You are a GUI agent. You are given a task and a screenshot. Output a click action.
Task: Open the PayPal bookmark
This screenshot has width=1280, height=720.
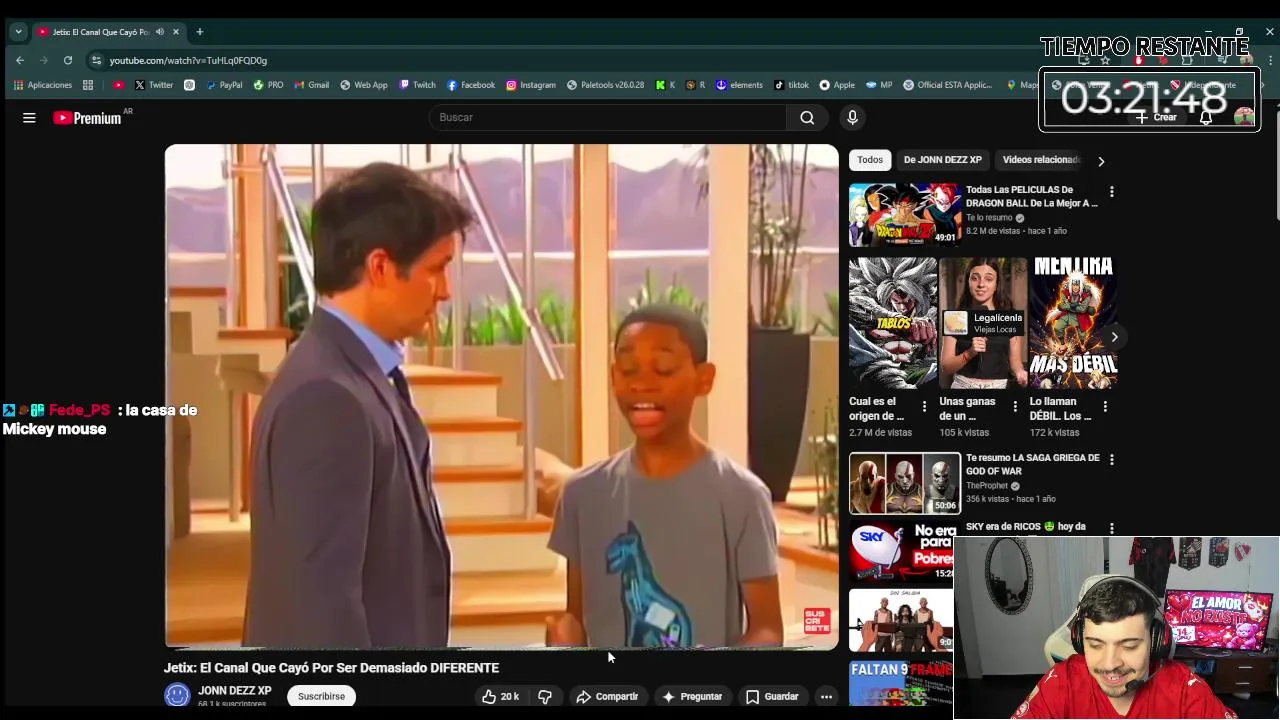(x=224, y=85)
